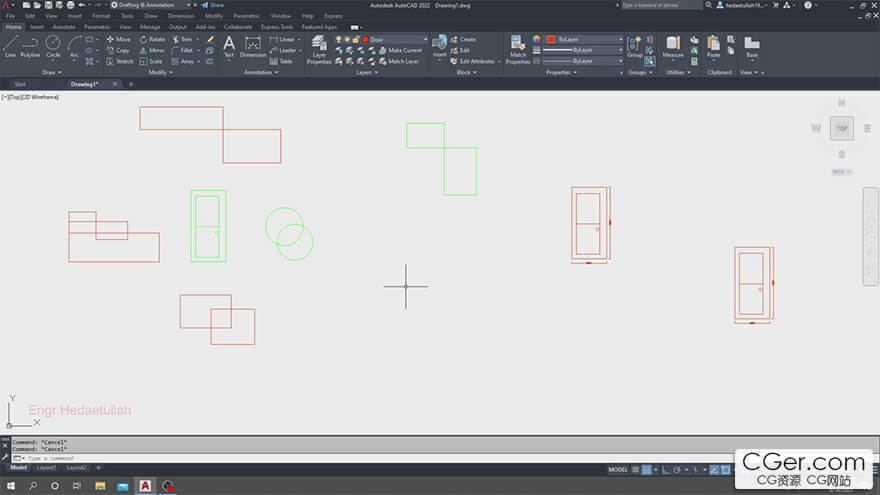
Task: Switch to the Layout1 tab
Action: tap(46, 468)
